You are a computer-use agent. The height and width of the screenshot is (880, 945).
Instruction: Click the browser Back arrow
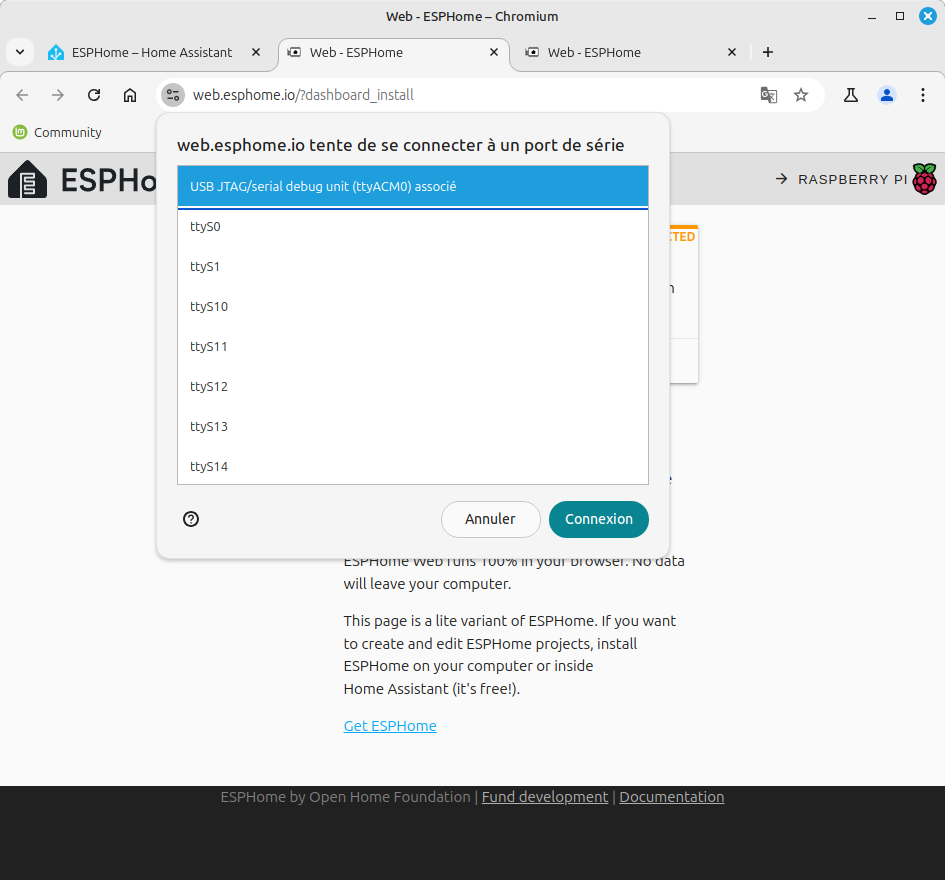pyautogui.click(x=22, y=95)
